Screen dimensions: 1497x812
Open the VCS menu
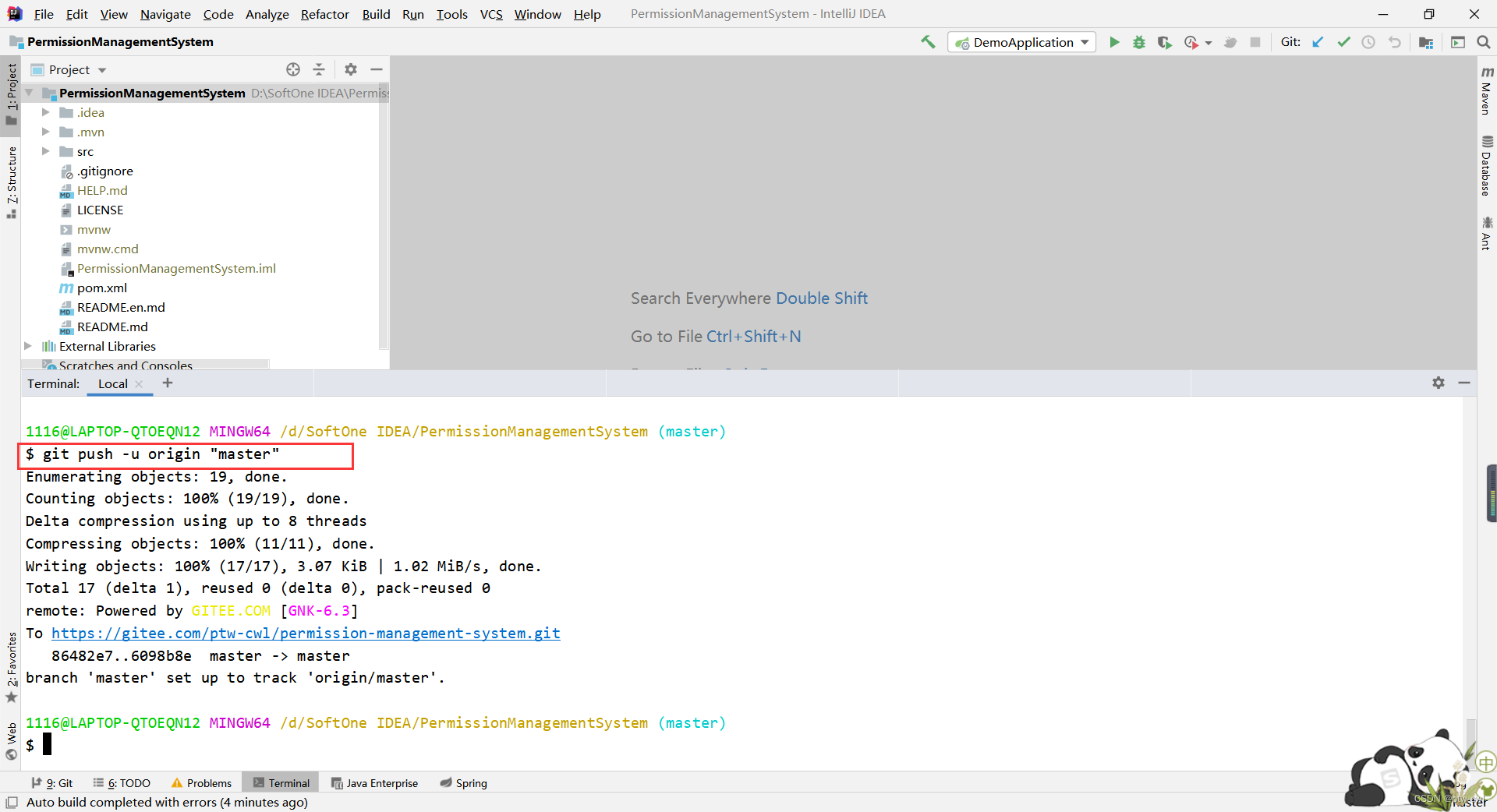491,14
